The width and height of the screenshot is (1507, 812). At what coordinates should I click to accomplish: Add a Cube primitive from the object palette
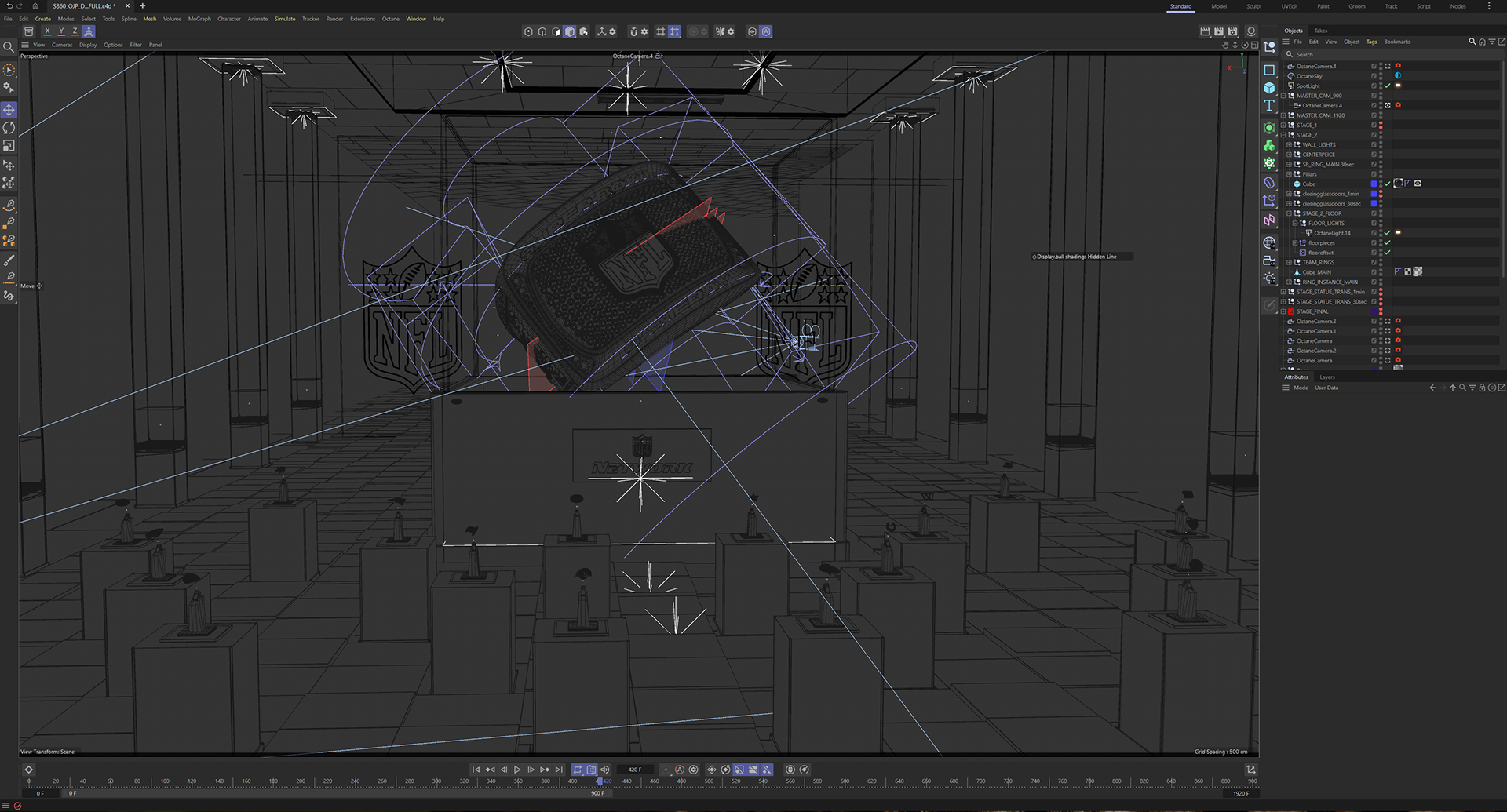coord(1269,88)
